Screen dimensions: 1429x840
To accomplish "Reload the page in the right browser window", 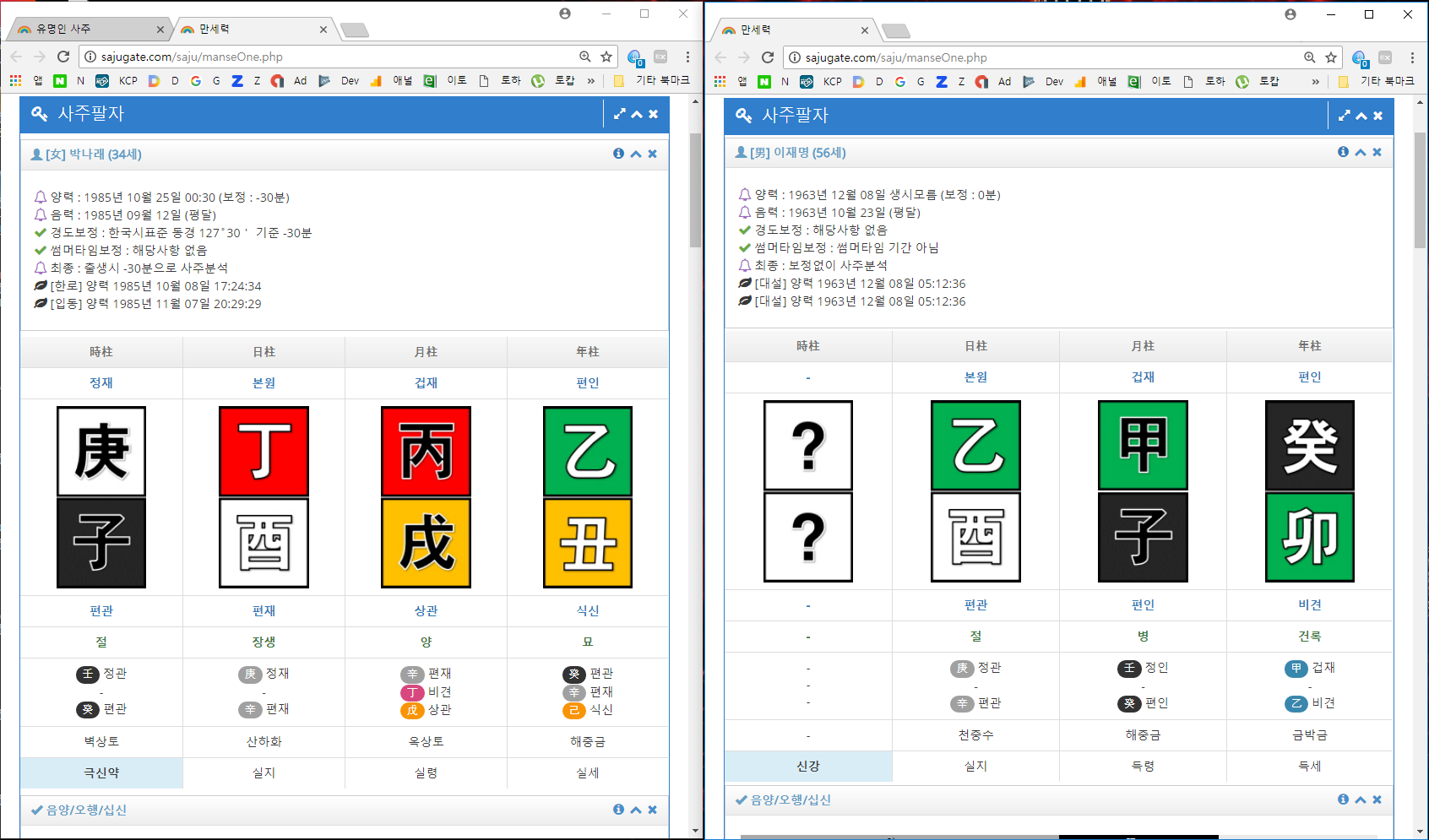I will click(x=767, y=57).
